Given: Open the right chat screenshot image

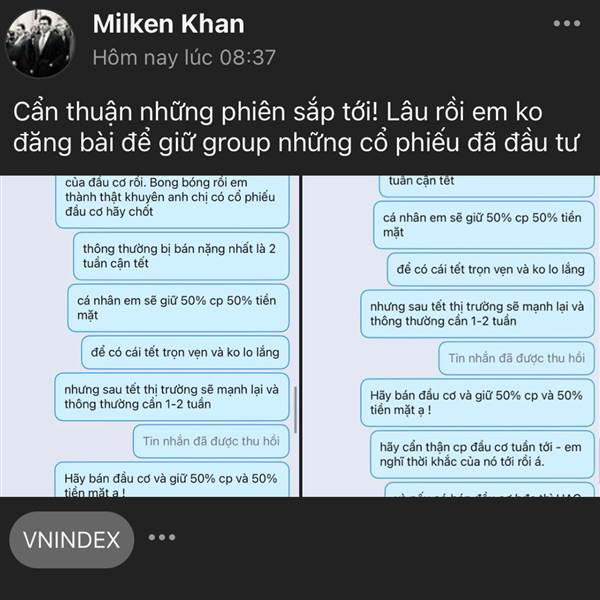Looking at the screenshot, I should 451,336.
